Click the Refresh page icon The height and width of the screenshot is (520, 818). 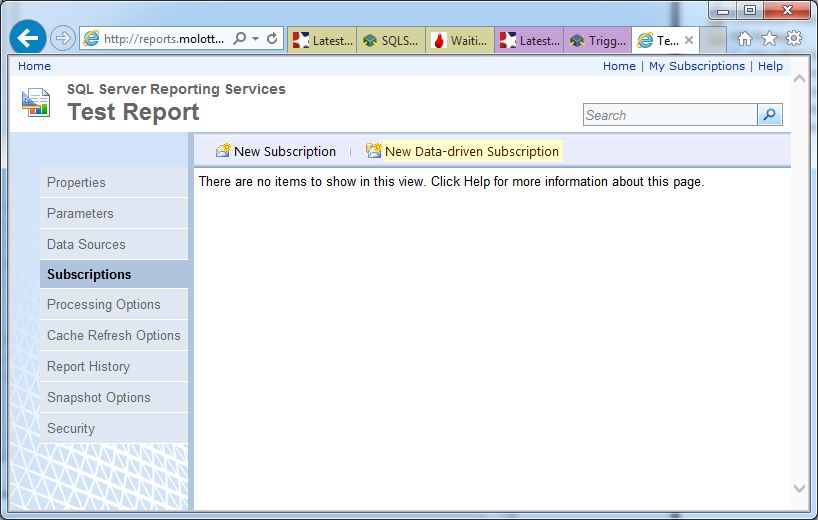tap(272, 39)
